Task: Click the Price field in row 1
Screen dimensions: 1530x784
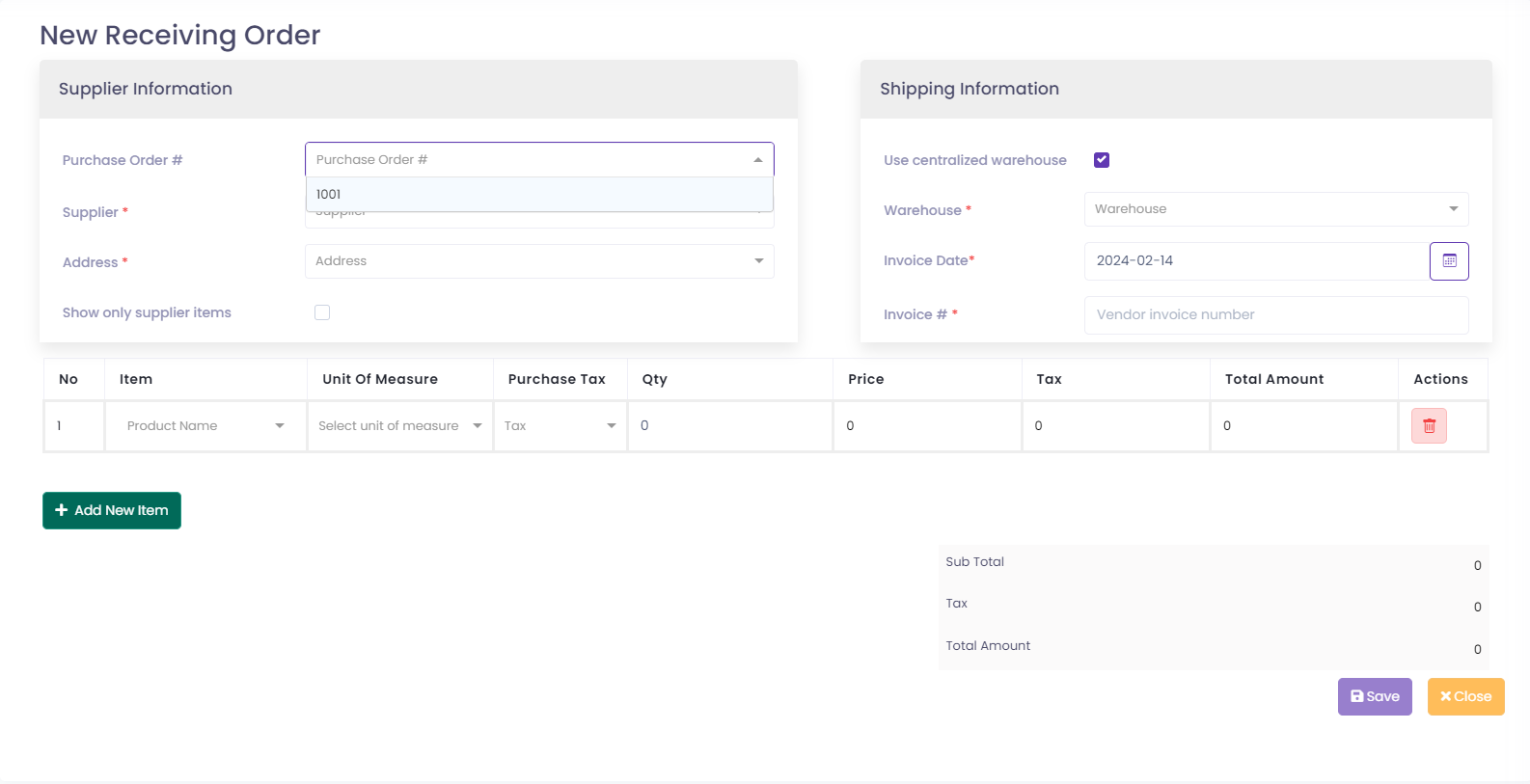Action: coord(927,426)
